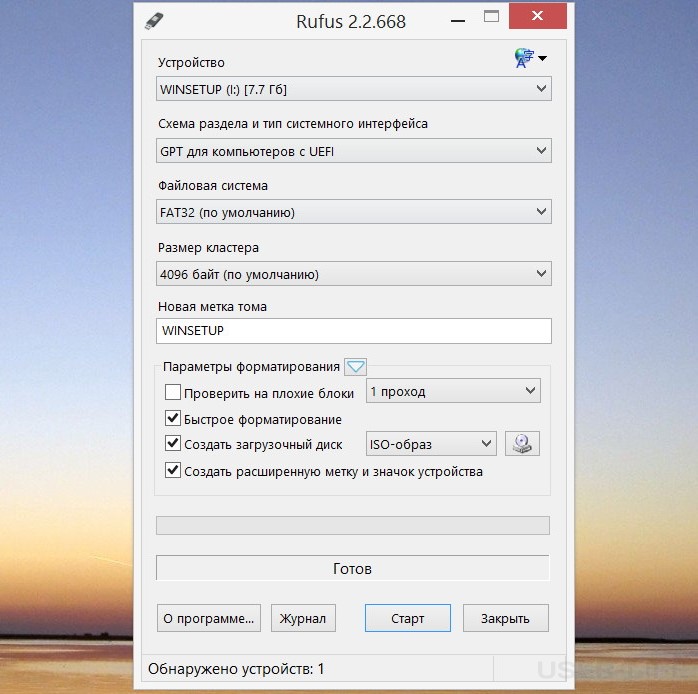Open the Устройство WINSETUP device dropdown
698x694 pixels.
coord(353,89)
